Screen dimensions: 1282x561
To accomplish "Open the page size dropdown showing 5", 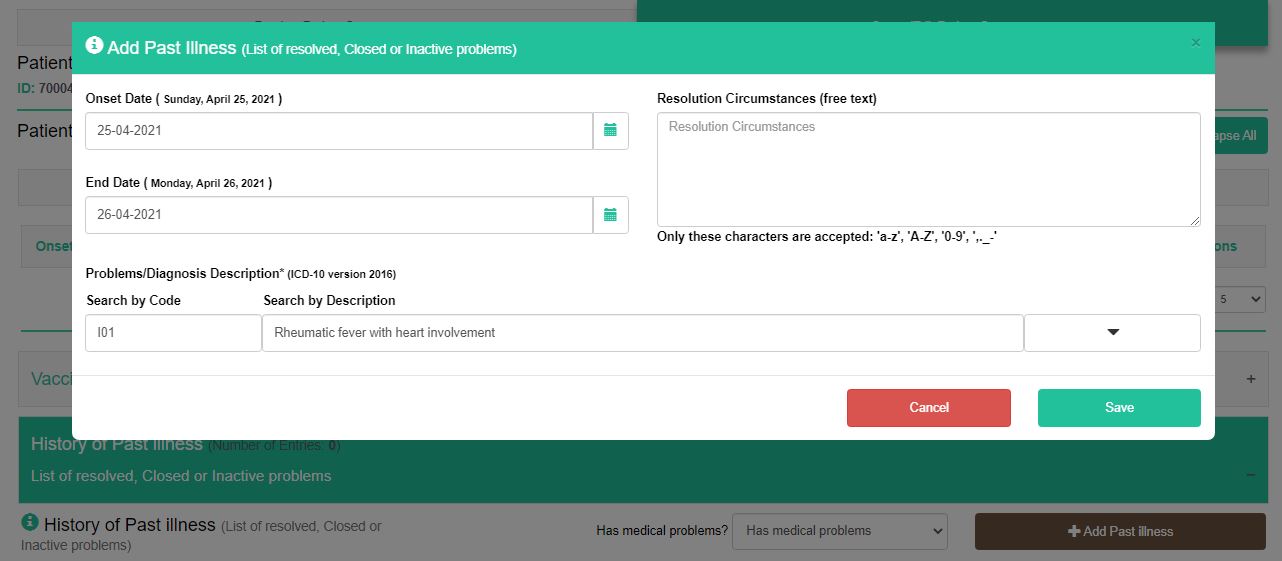I will tap(1242, 299).
